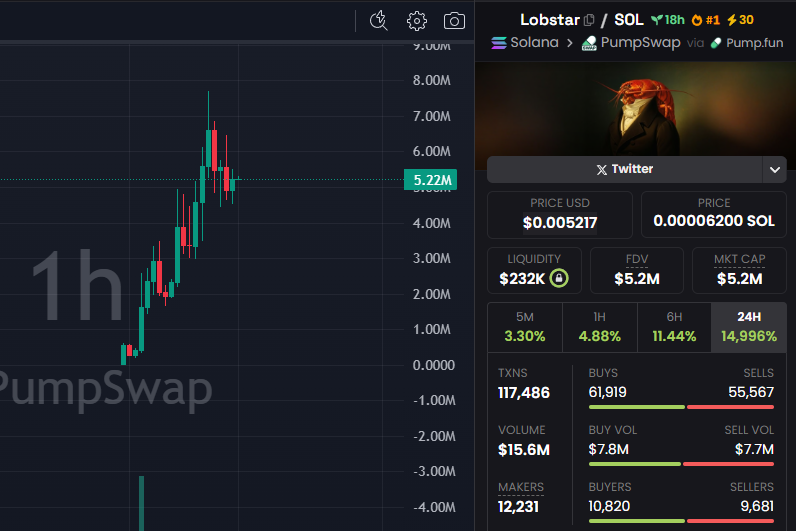This screenshot has width=796, height=531.
Task: Click the Lobstar token name
Action: [550, 20]
